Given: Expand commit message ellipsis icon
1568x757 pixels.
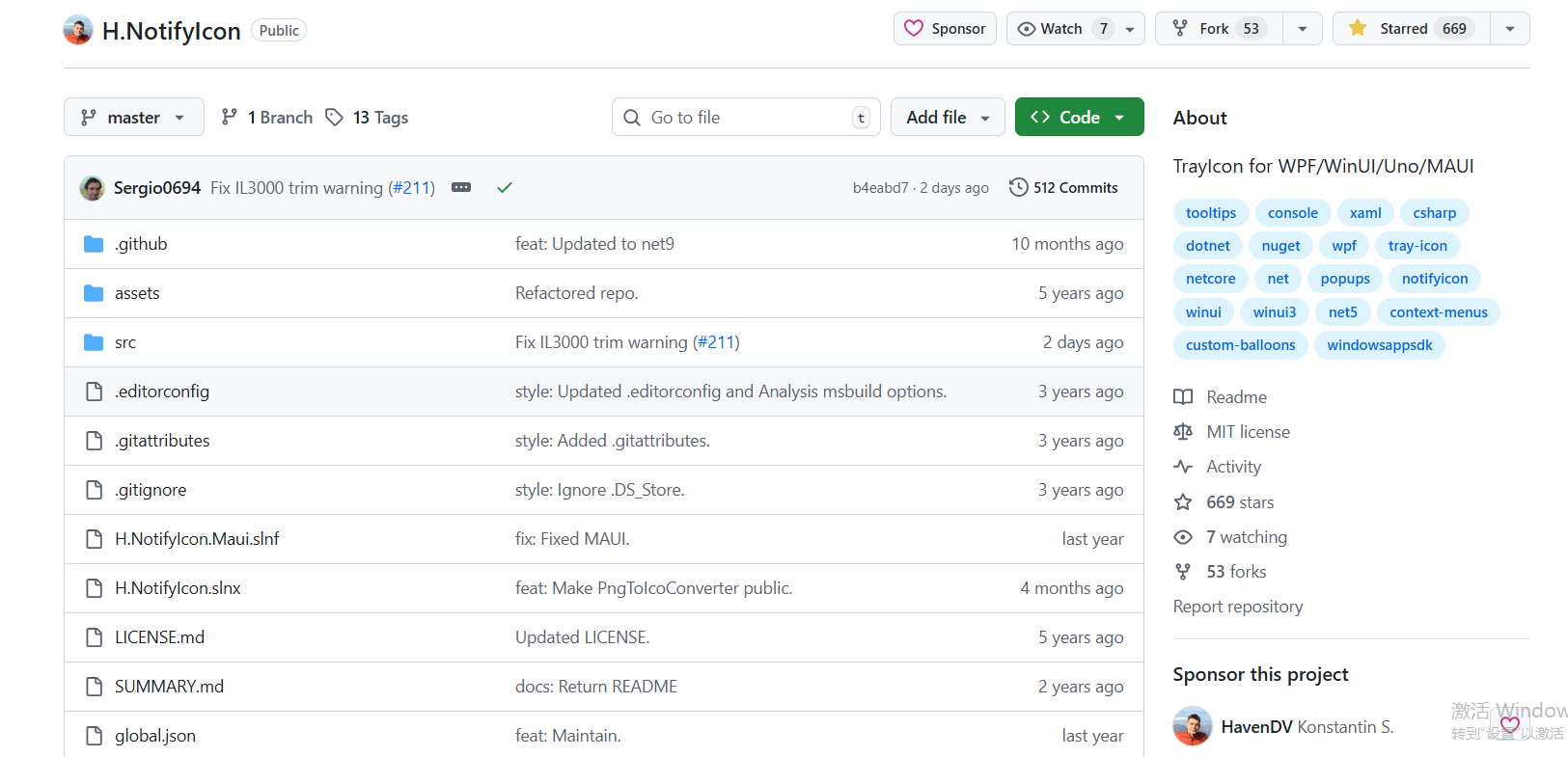Looking at the screenshot, I should pyautogui.click(x=461, y=187).
